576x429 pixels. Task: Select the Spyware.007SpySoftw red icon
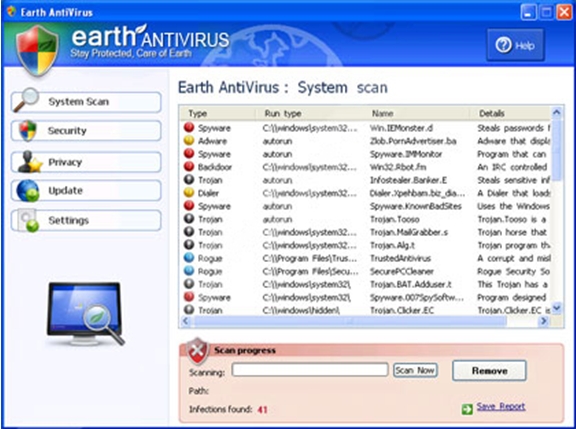(189, 297)
